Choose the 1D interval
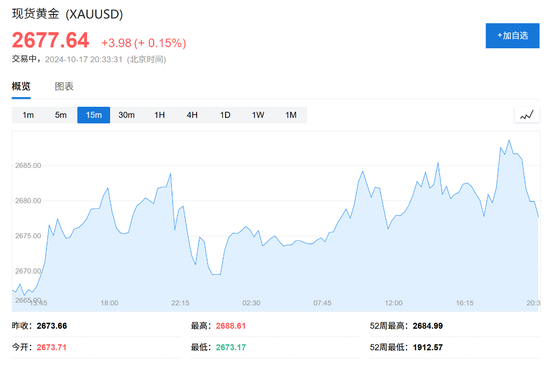Screen dimensions: 550x367 point(225,115)
